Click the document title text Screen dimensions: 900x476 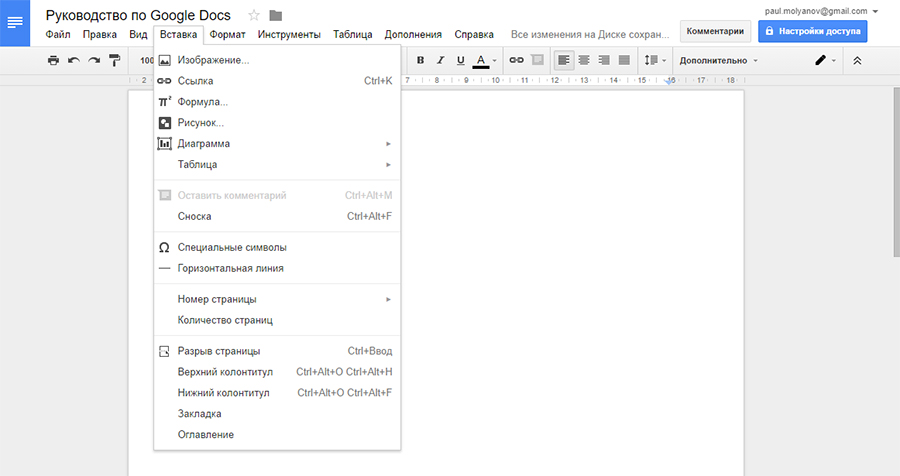click(138, 16)
